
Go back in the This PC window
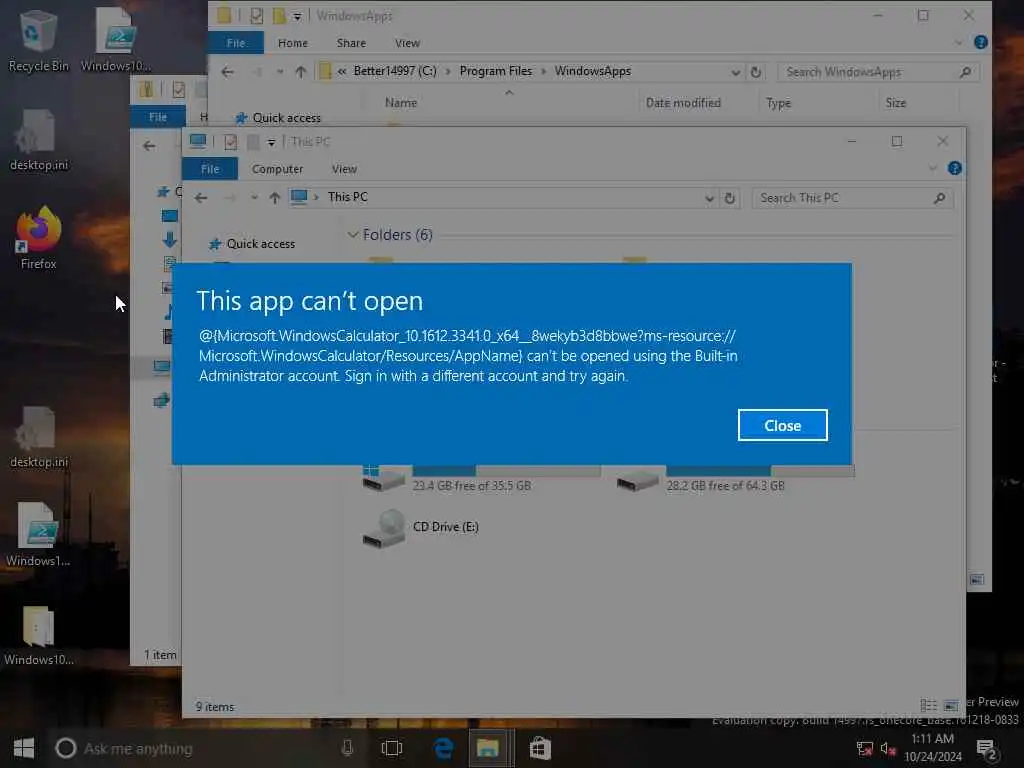pyautogui.click(x=201, y=198)
